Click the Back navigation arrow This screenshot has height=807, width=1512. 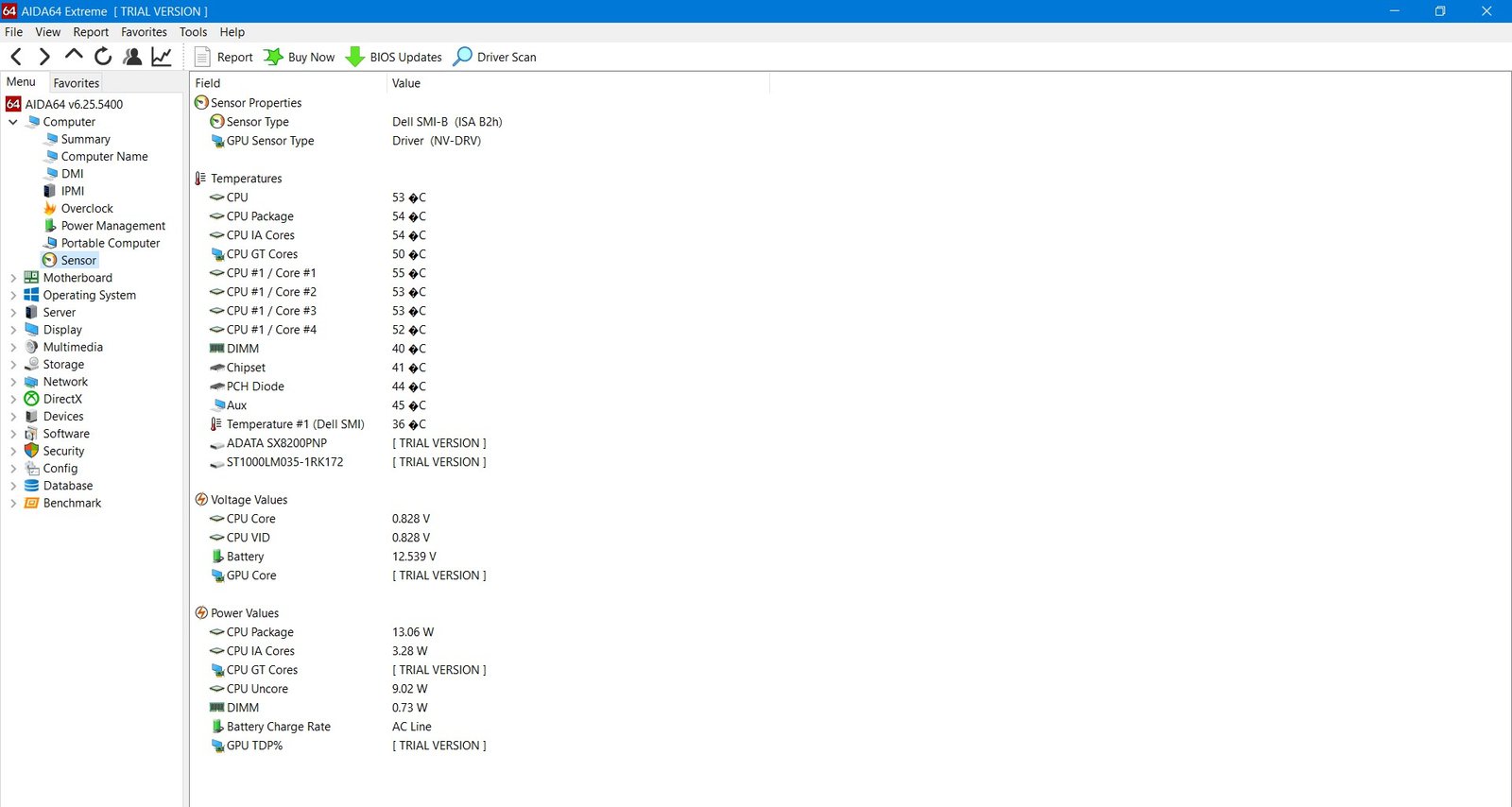pyautogui.click(x=16, y=57)
